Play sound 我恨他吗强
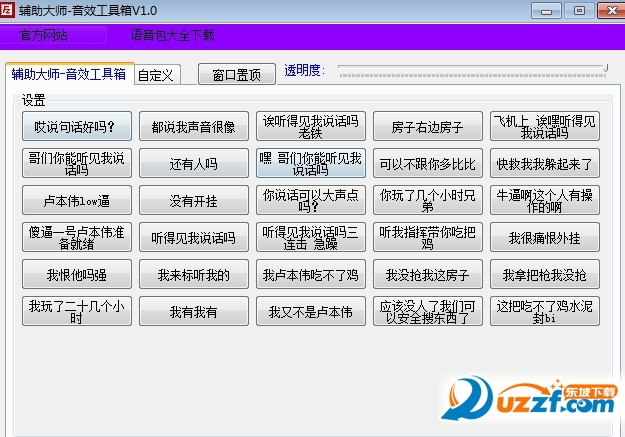Image resolution: width=625 pixels, height=437 pixels. coord(77,274)
